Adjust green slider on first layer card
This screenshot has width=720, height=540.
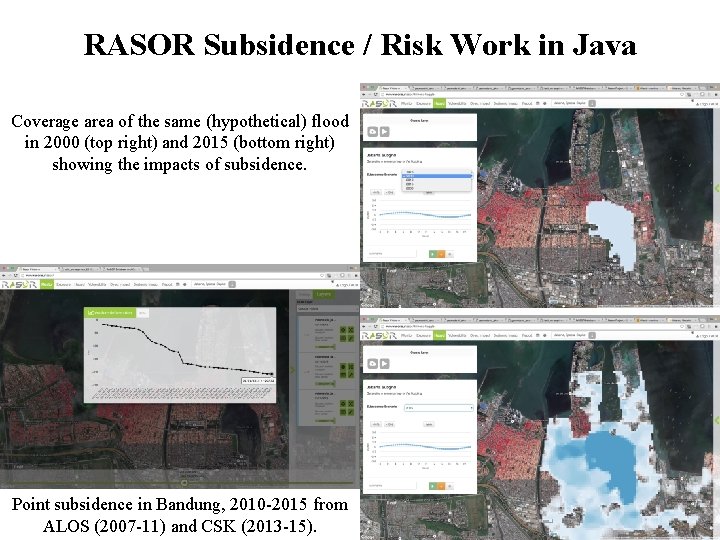(325, 347)
